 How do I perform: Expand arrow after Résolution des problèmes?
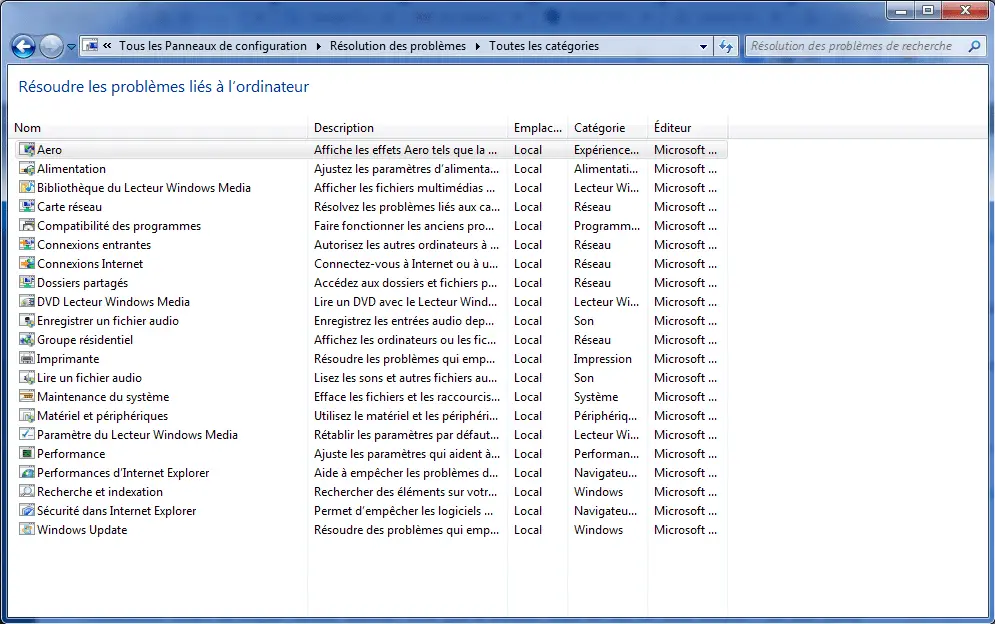point(477,46)
